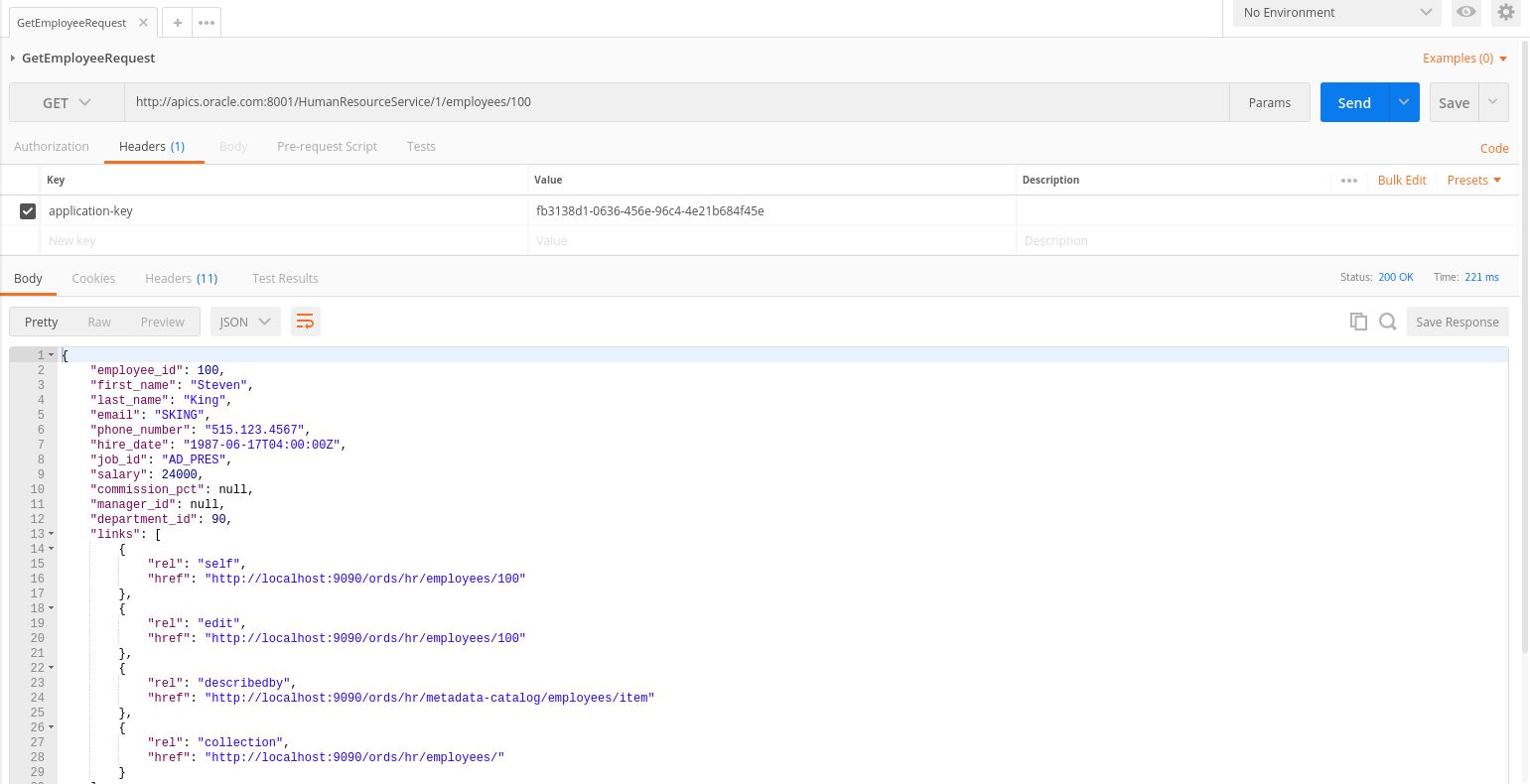This screenshot has width=1530, height=784.
Task: Click the request URL input field
Action: pos(675,102)
